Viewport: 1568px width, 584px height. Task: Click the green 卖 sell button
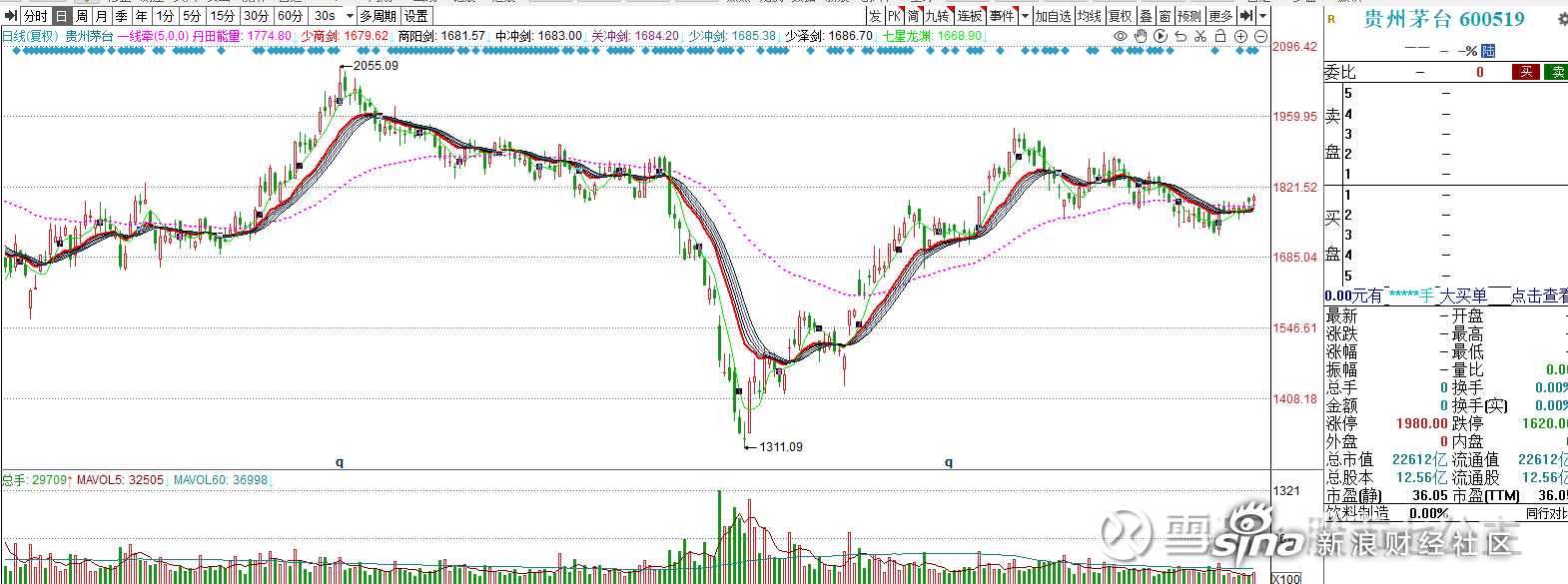coord(1557,72)
